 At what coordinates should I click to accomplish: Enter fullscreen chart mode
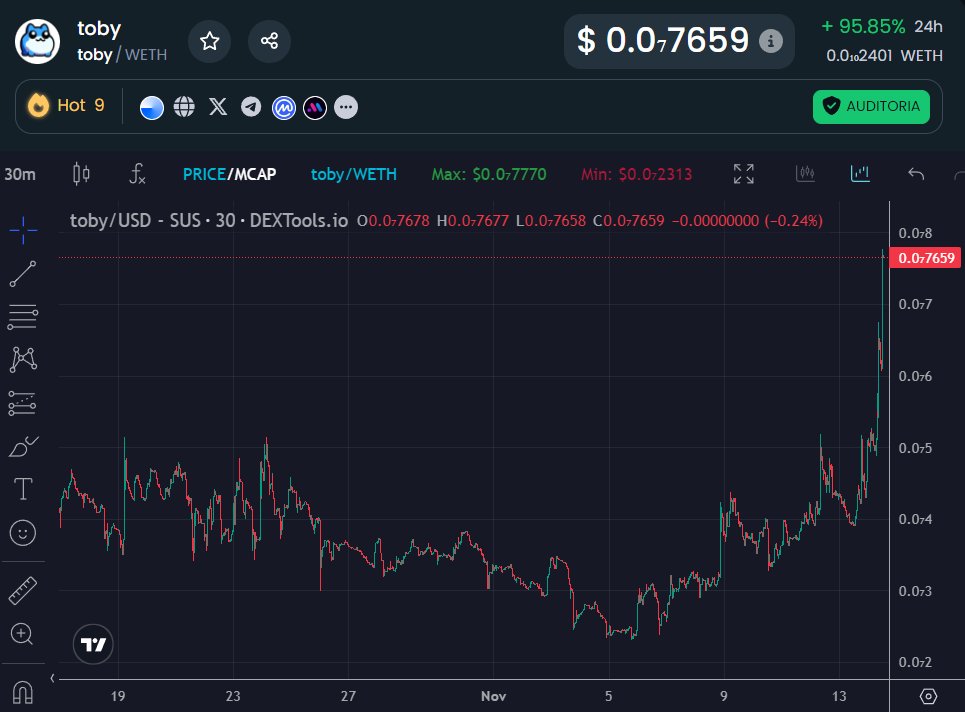[x=743, y=174]
